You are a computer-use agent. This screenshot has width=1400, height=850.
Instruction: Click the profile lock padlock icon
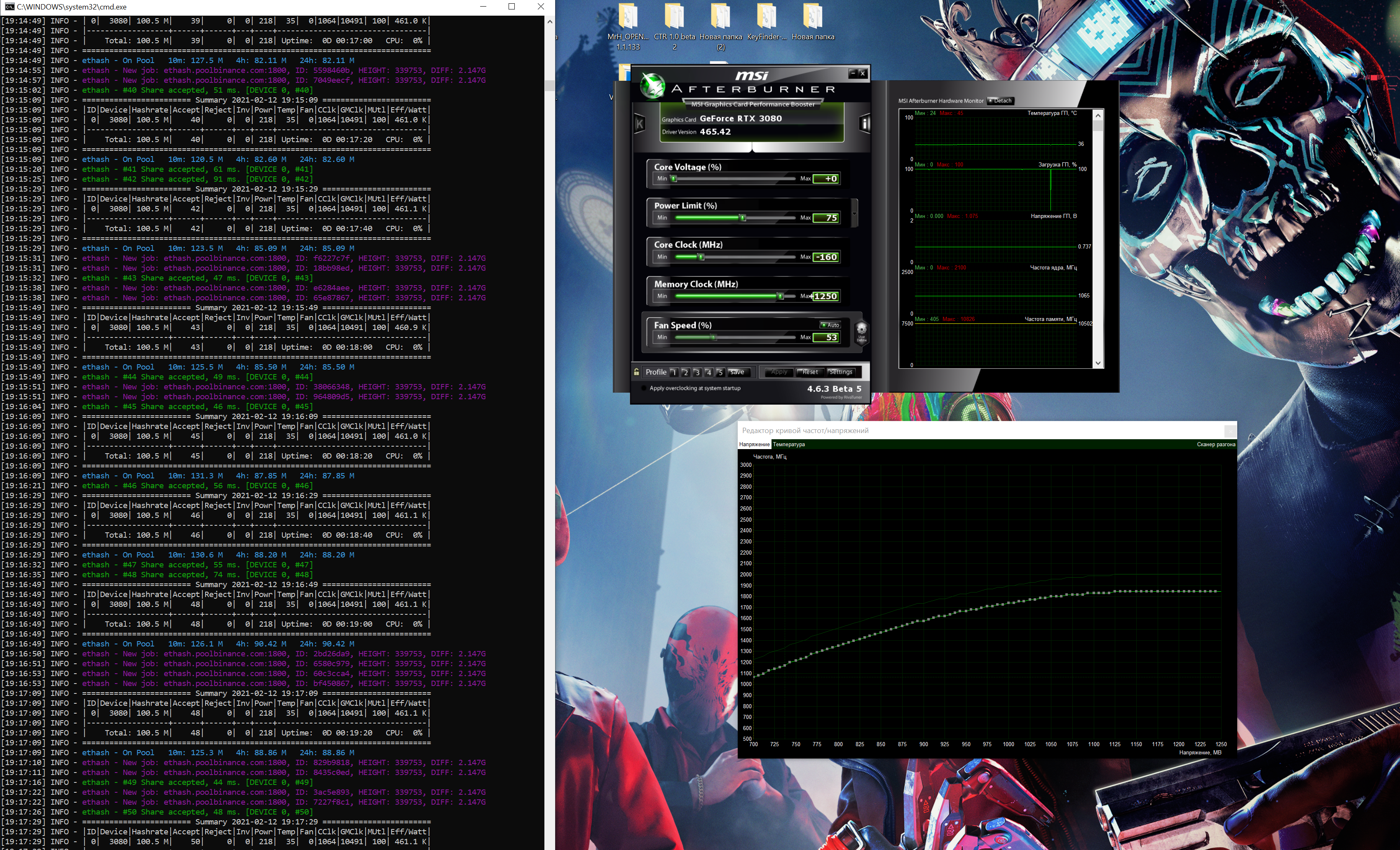636,372
